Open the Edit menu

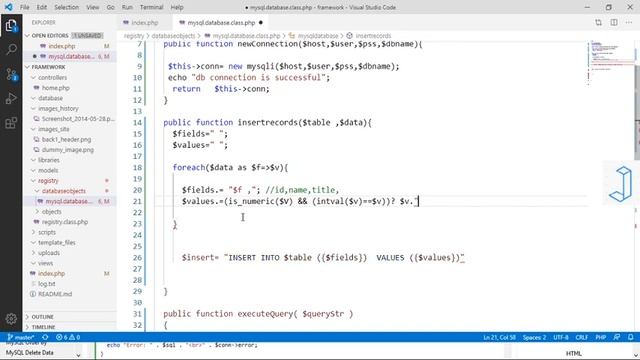coord(42,7)
